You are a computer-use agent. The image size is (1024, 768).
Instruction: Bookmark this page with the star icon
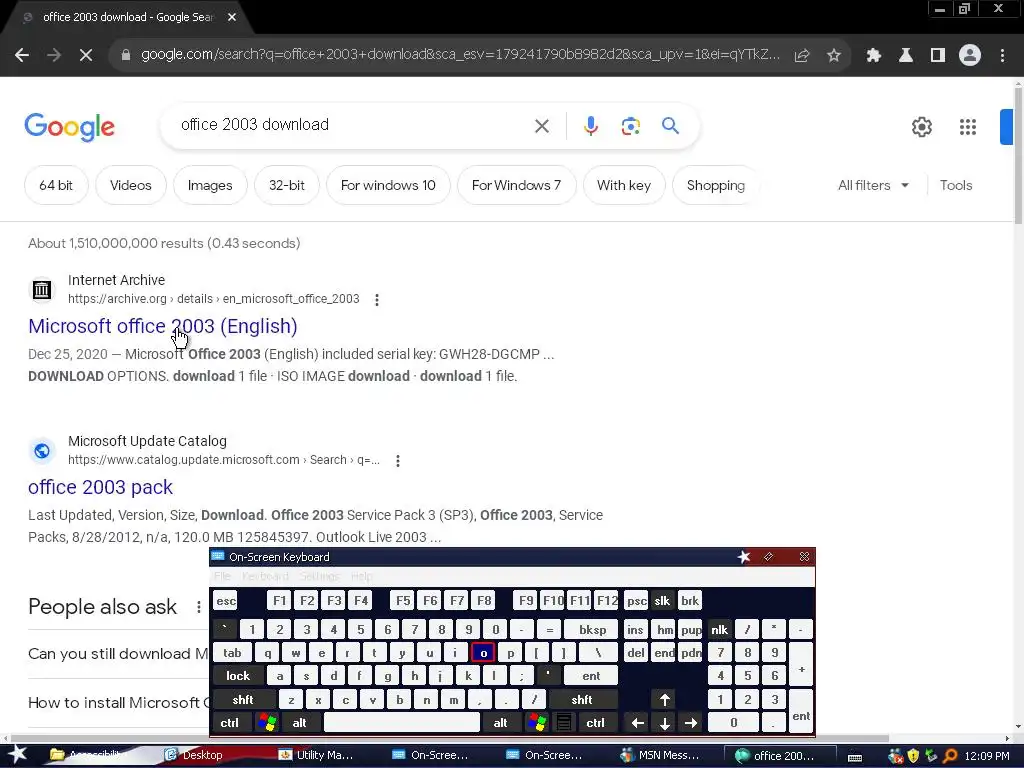coord(834,56)
